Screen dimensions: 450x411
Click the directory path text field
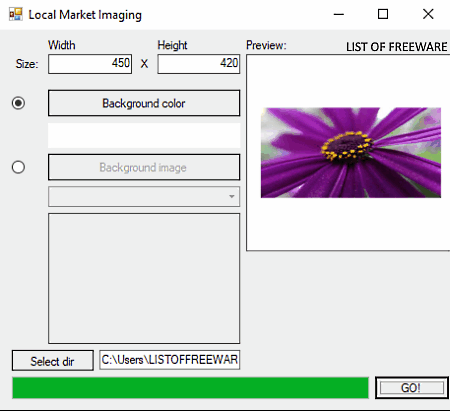tap(169, 360)
